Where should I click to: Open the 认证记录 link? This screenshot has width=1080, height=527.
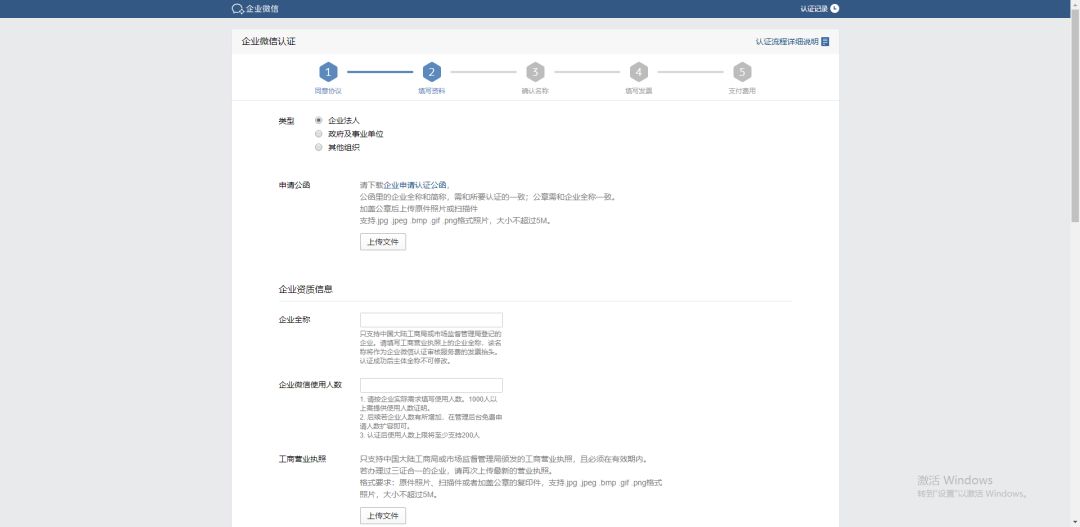click(813, 8)
